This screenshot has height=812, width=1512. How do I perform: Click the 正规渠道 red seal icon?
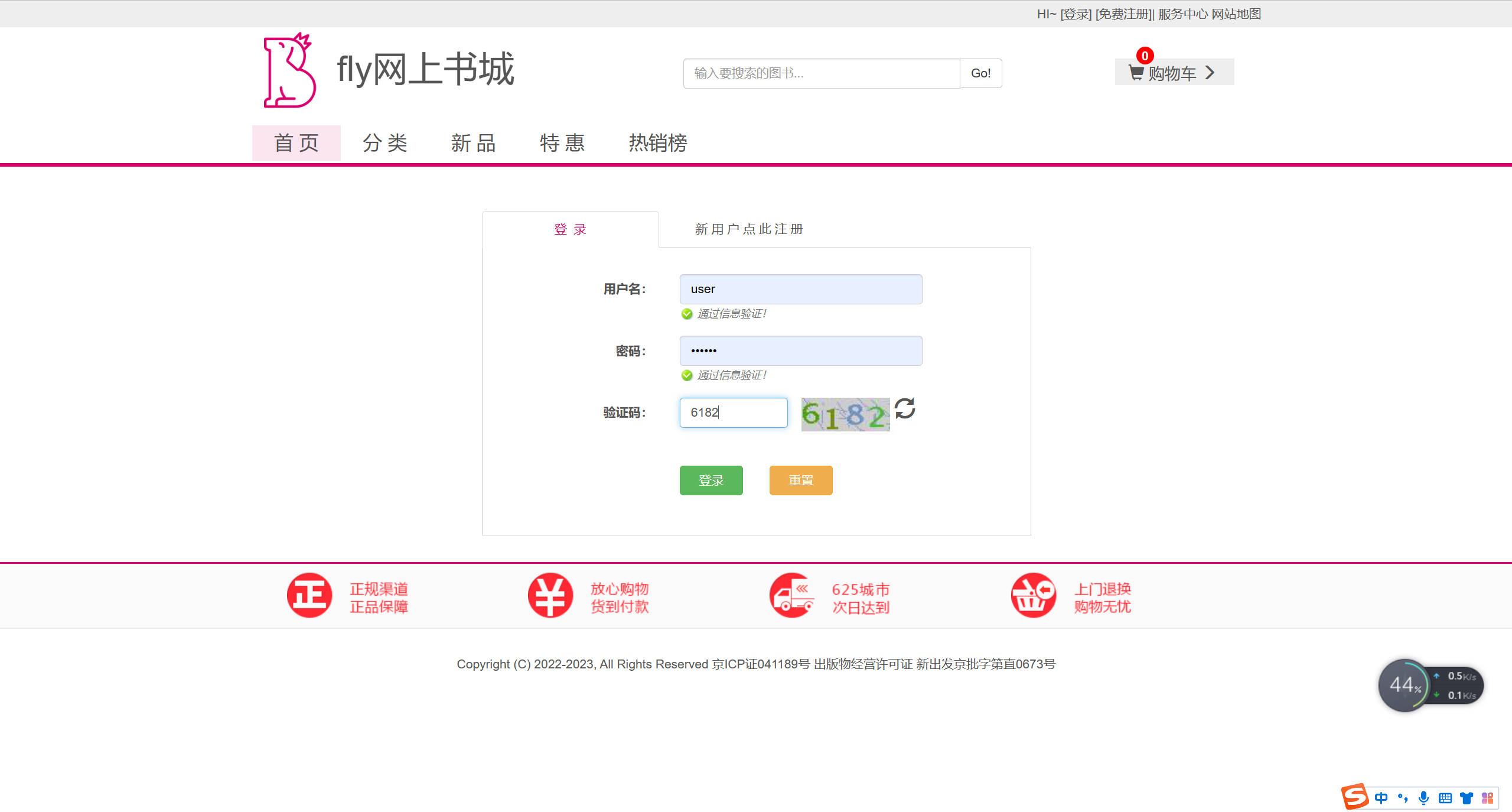(x=309, y=595)
